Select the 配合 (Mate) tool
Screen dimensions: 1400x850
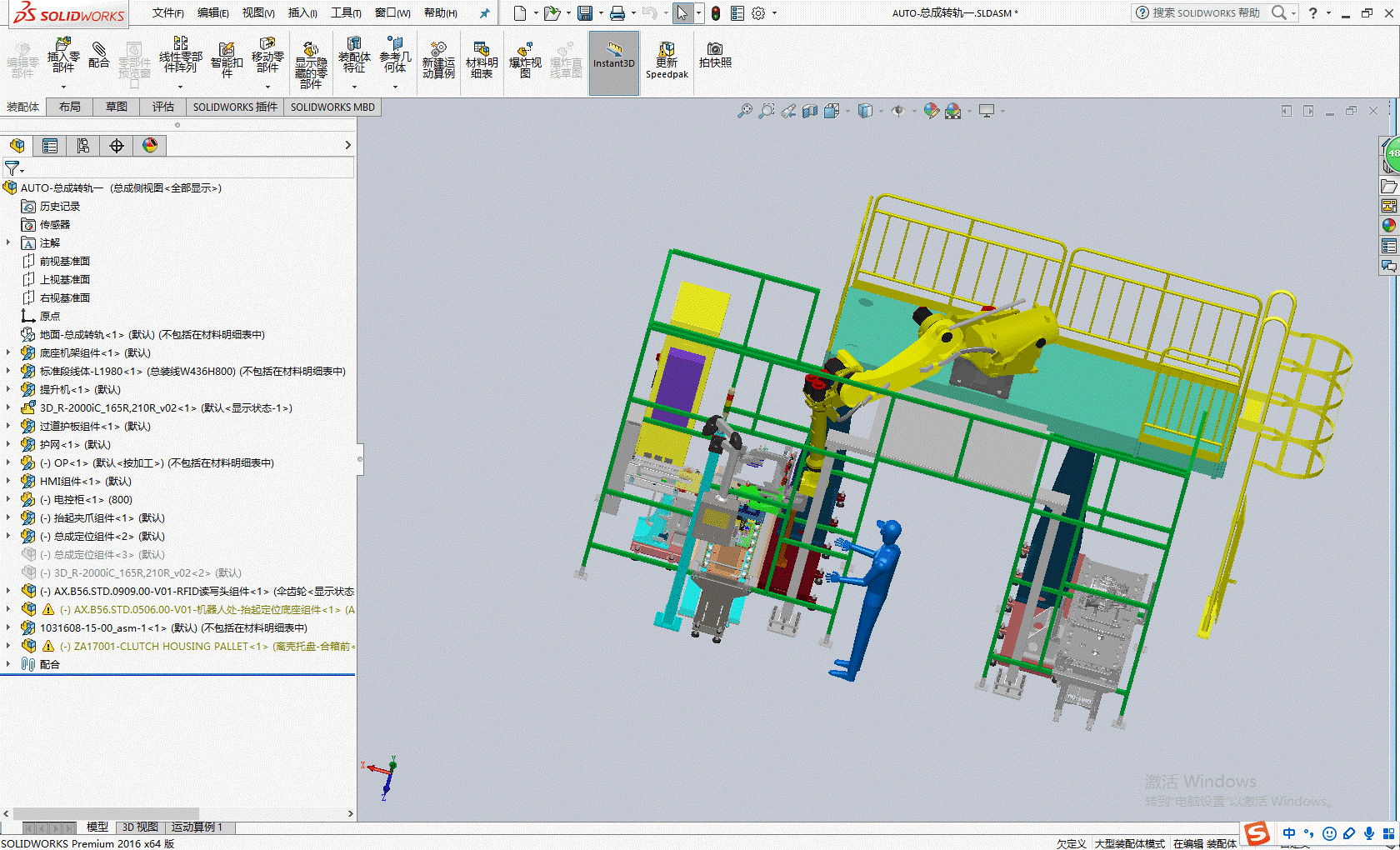click(99, 55)
